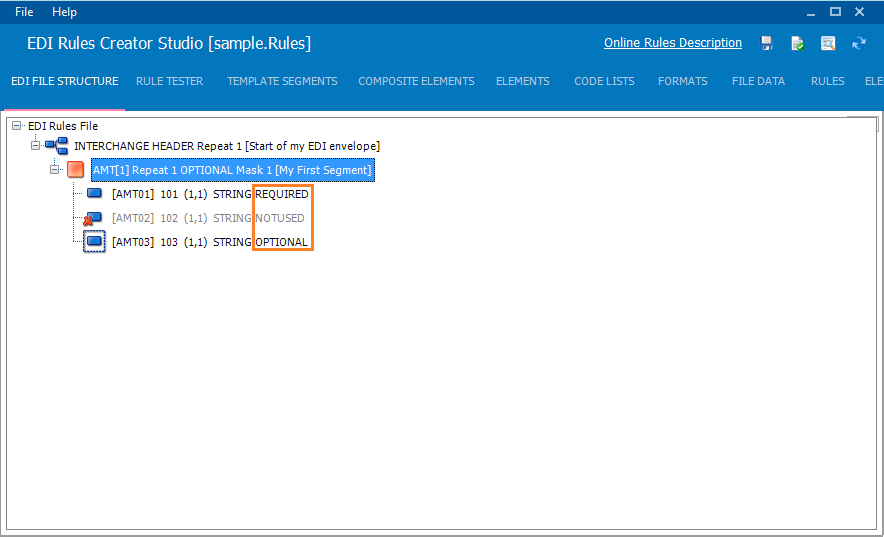Collapse the AMT[1] segment node

(54, 169)
